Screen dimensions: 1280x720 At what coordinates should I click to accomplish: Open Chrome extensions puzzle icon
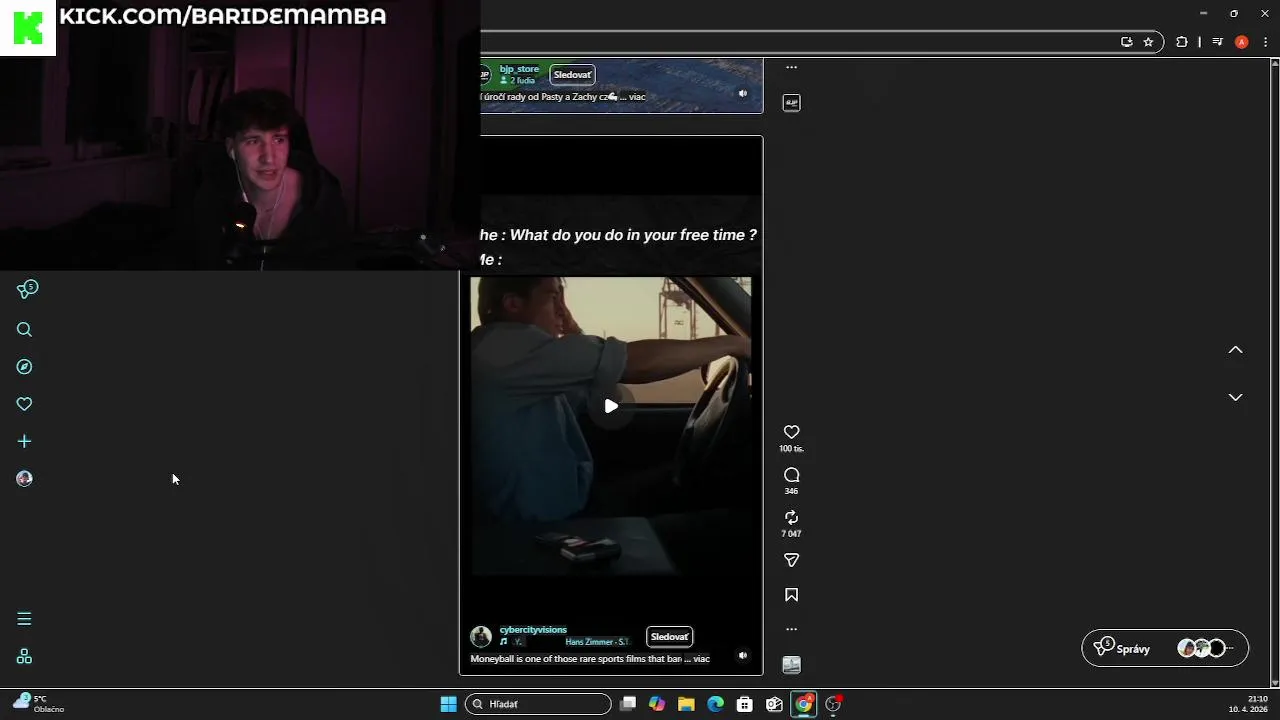1182,42
